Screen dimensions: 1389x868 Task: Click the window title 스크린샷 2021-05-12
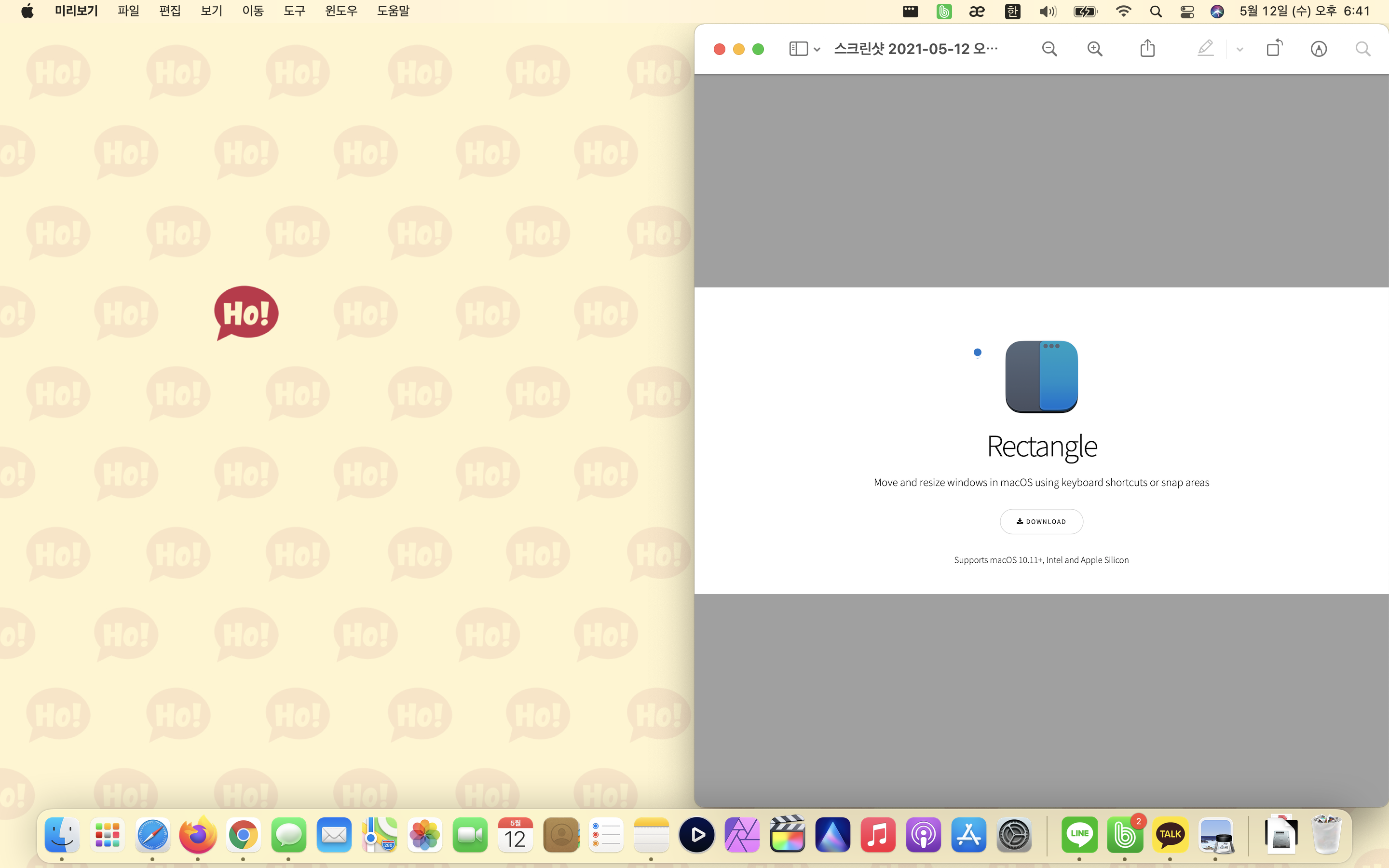[915, 49]
